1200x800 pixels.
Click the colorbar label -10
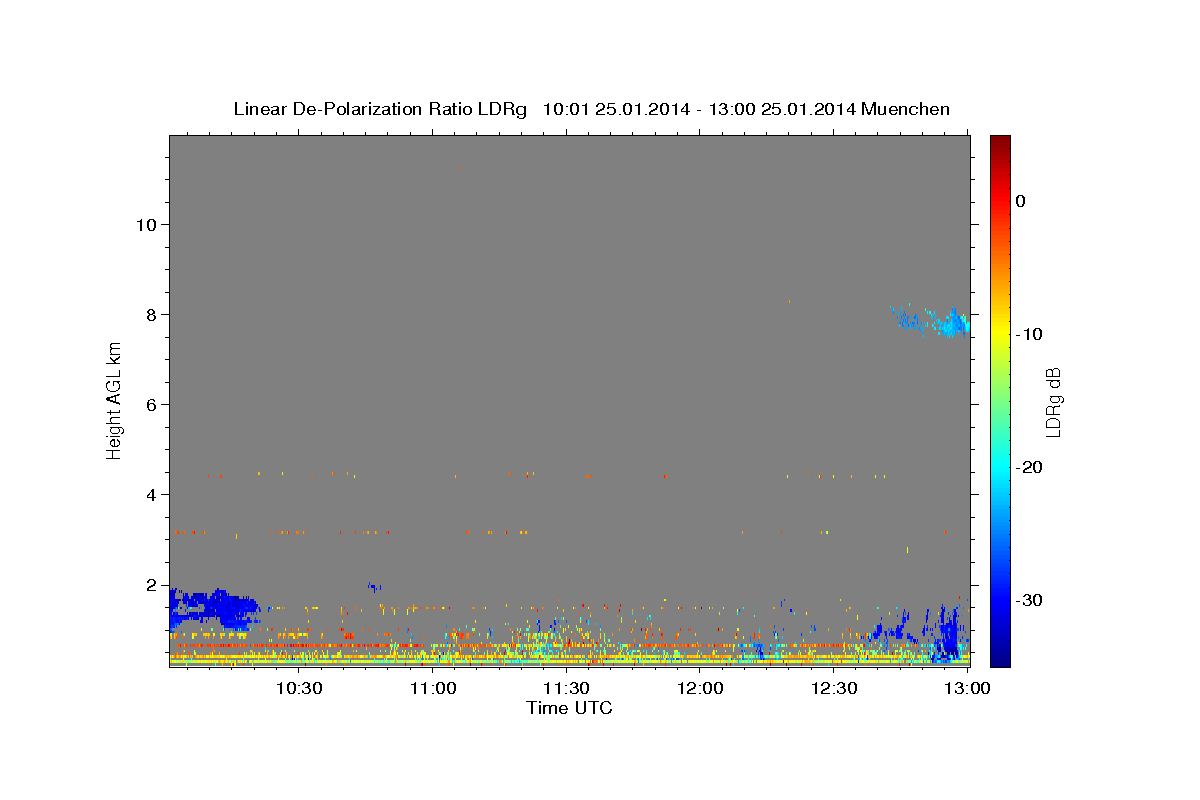[1029, 334]
